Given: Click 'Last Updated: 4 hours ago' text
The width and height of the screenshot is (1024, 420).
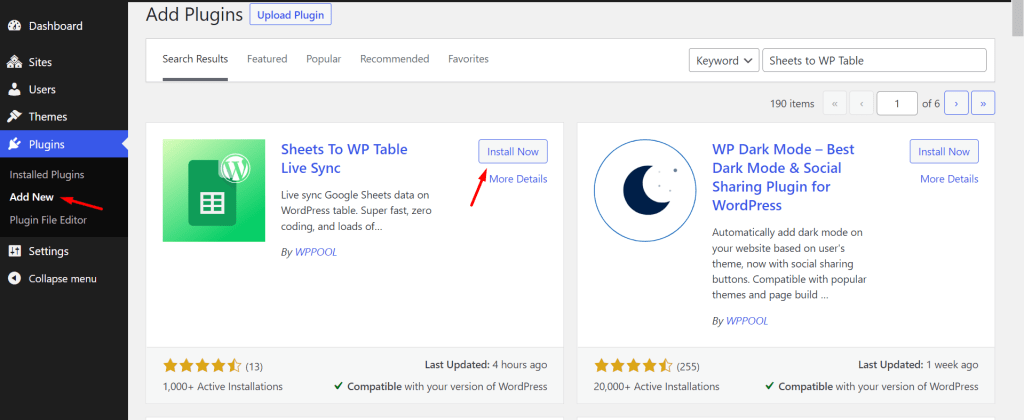Looking at the screenshot, I should [x=485, y=364].
